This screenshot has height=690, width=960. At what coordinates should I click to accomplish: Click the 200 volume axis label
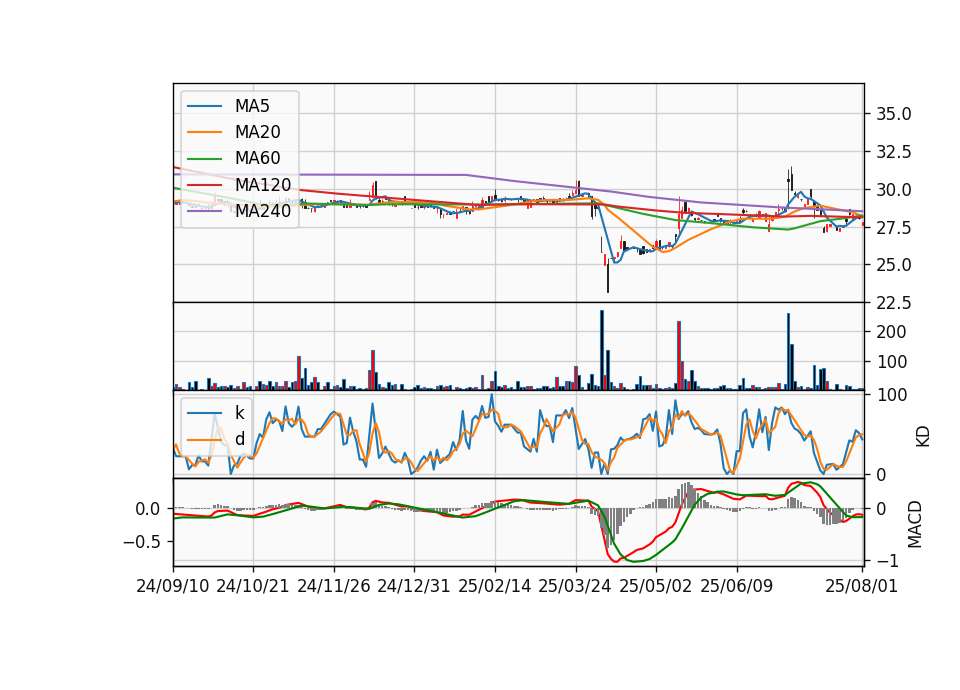pyautogui.click(x=892, y=332)
